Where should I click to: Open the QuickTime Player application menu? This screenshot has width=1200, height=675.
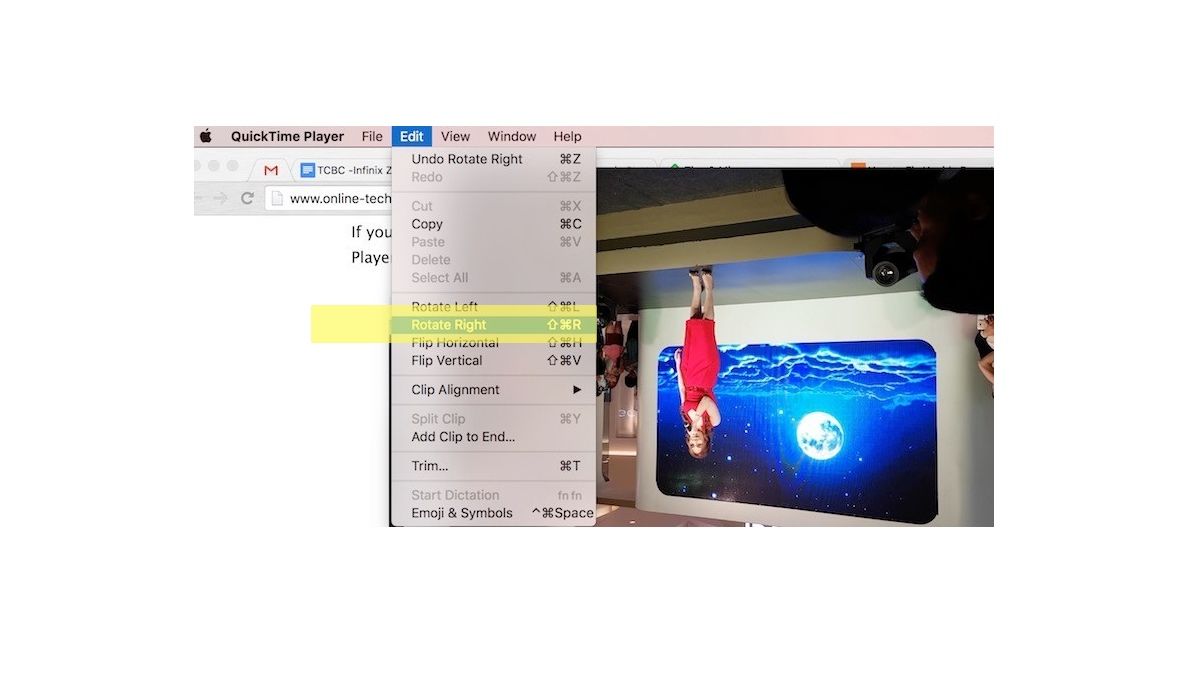tap(287, 137)
